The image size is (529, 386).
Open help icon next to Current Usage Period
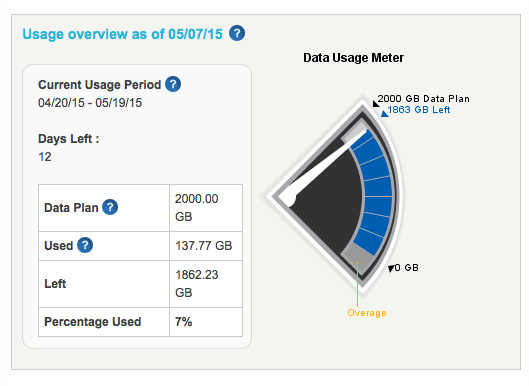click(173, 84)
